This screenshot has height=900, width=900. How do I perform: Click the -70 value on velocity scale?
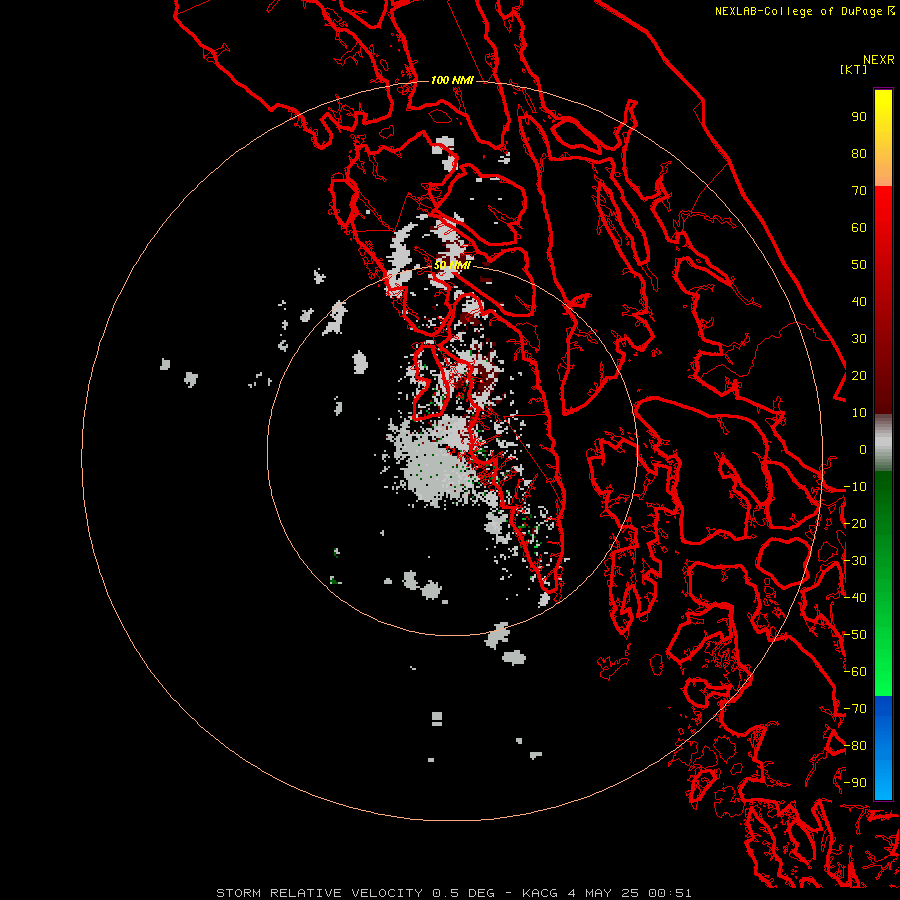coord(855,709)
